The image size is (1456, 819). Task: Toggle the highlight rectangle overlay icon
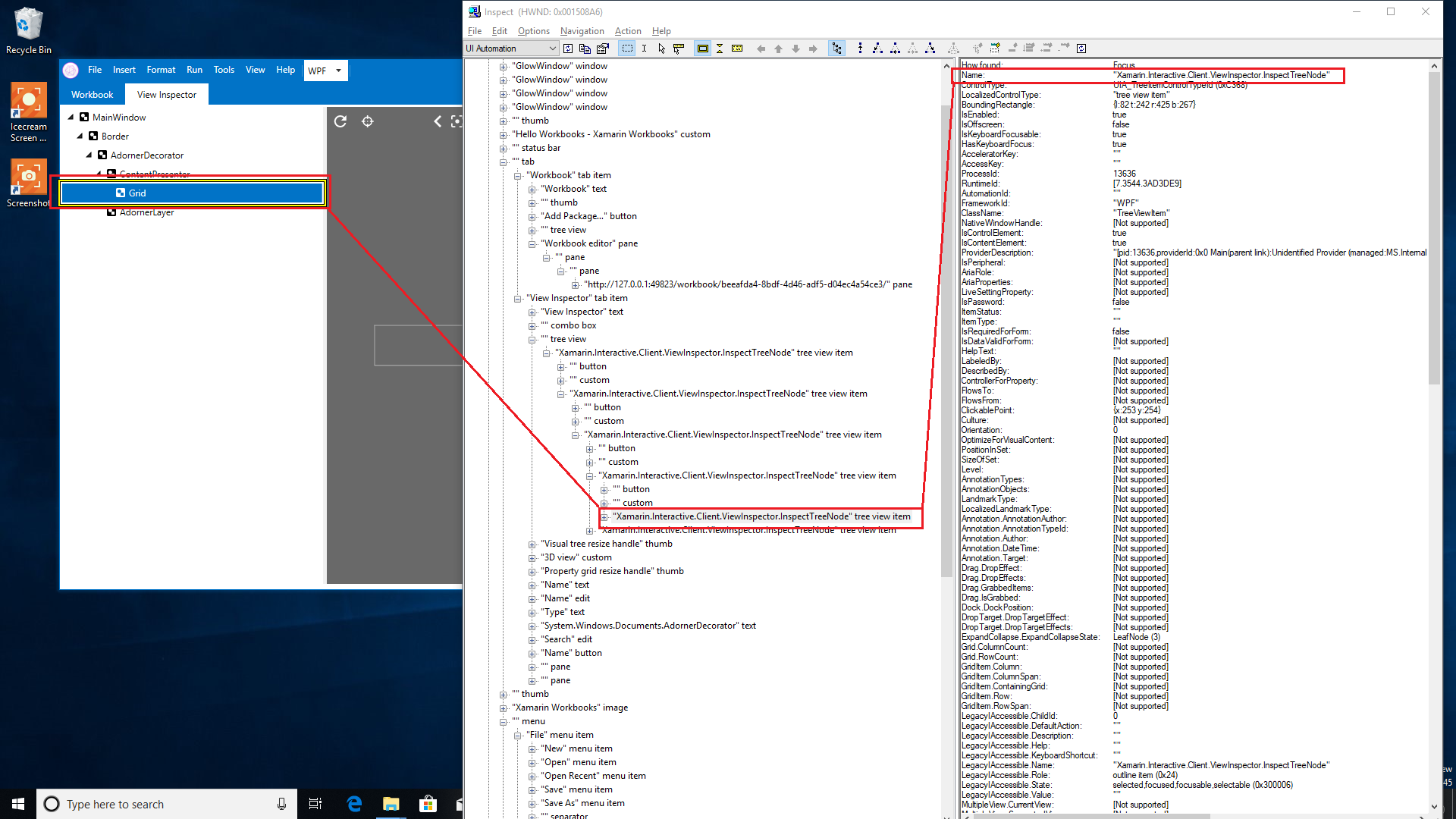coord(704,48)
